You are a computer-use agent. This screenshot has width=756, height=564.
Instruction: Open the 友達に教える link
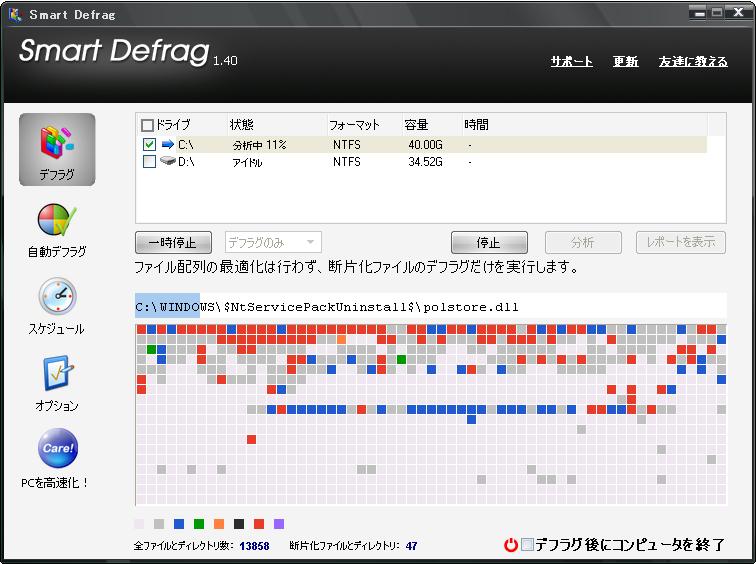coord(693,62)
